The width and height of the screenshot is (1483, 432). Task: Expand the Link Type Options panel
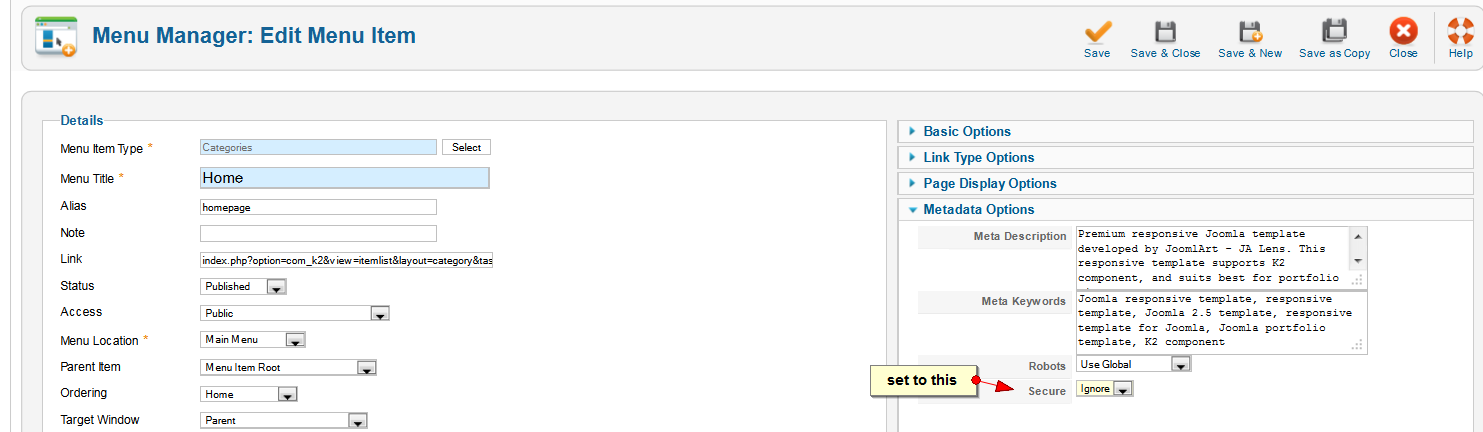click(978, 157)
